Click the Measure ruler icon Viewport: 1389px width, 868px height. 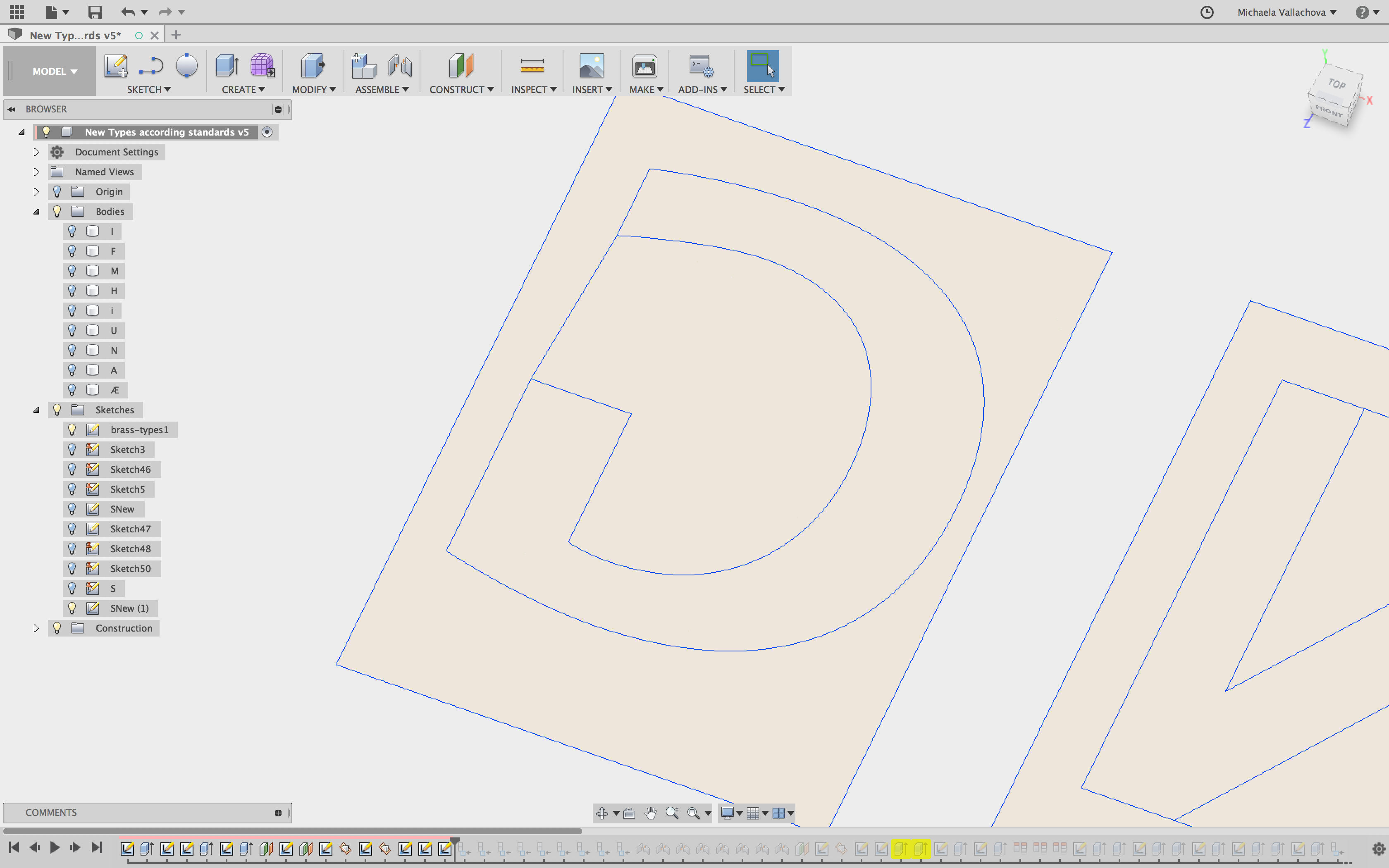(532, 66)
